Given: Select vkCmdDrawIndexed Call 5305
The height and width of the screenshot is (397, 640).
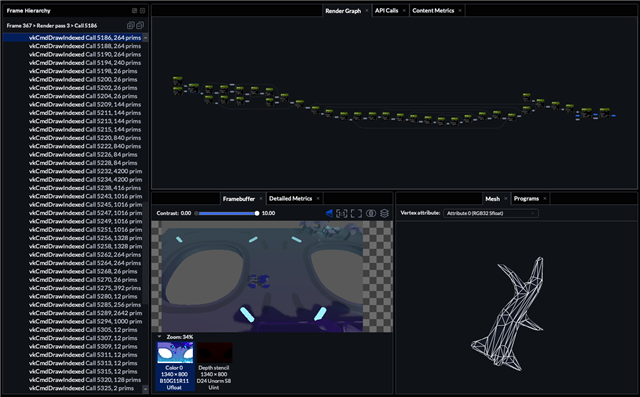Looking at the screenshot, I should tap(73, 330).
